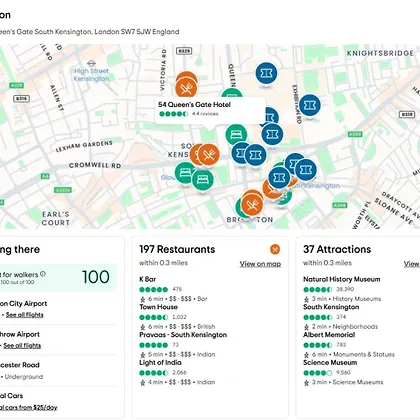Click the 38,390 review count for Natural History Museum
This screenshot has width=420, height=420.
click(x=345, y=289)
